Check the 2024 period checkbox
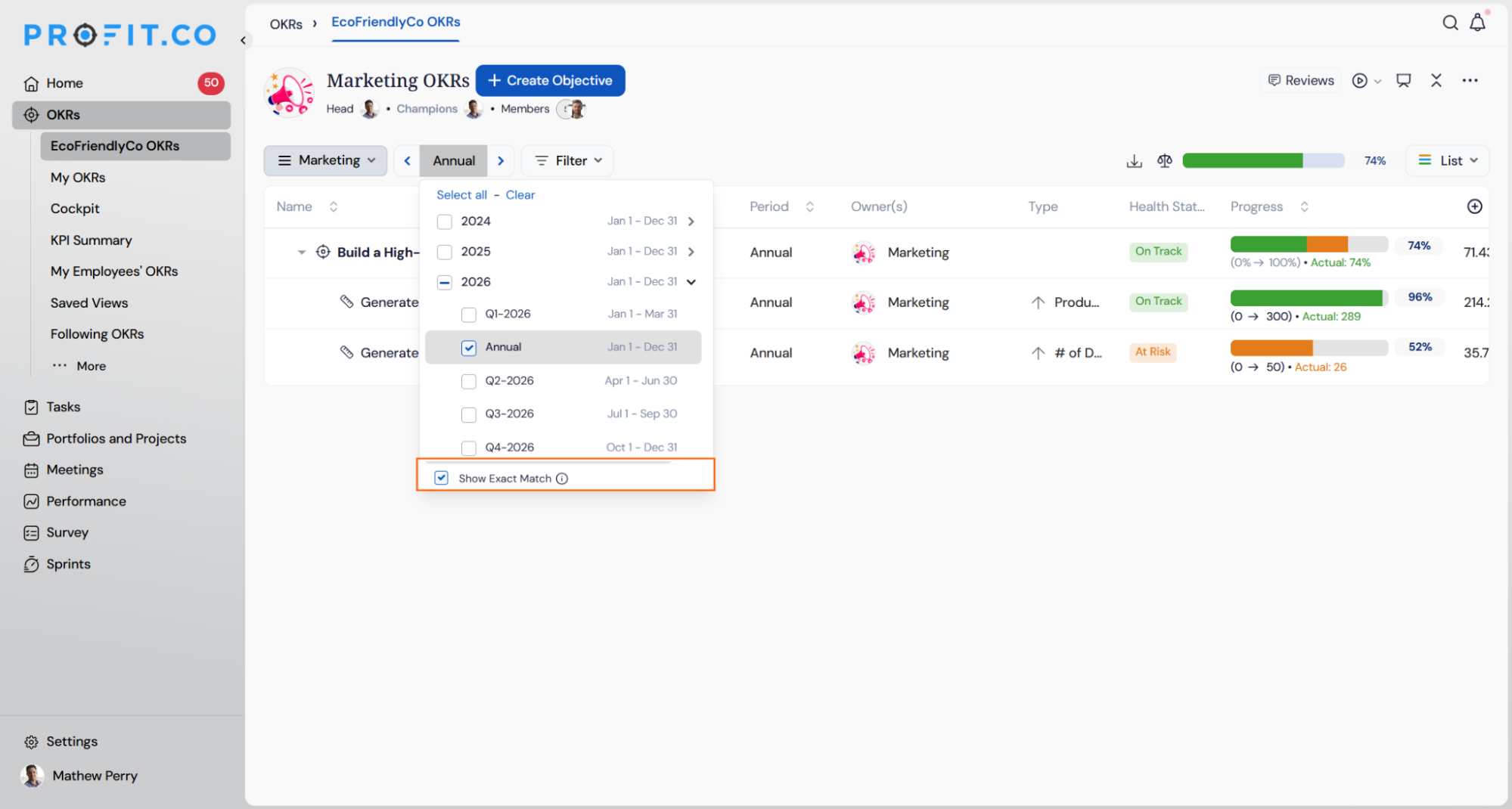This screenshot has height=809, width=1512. pos(445,222)
